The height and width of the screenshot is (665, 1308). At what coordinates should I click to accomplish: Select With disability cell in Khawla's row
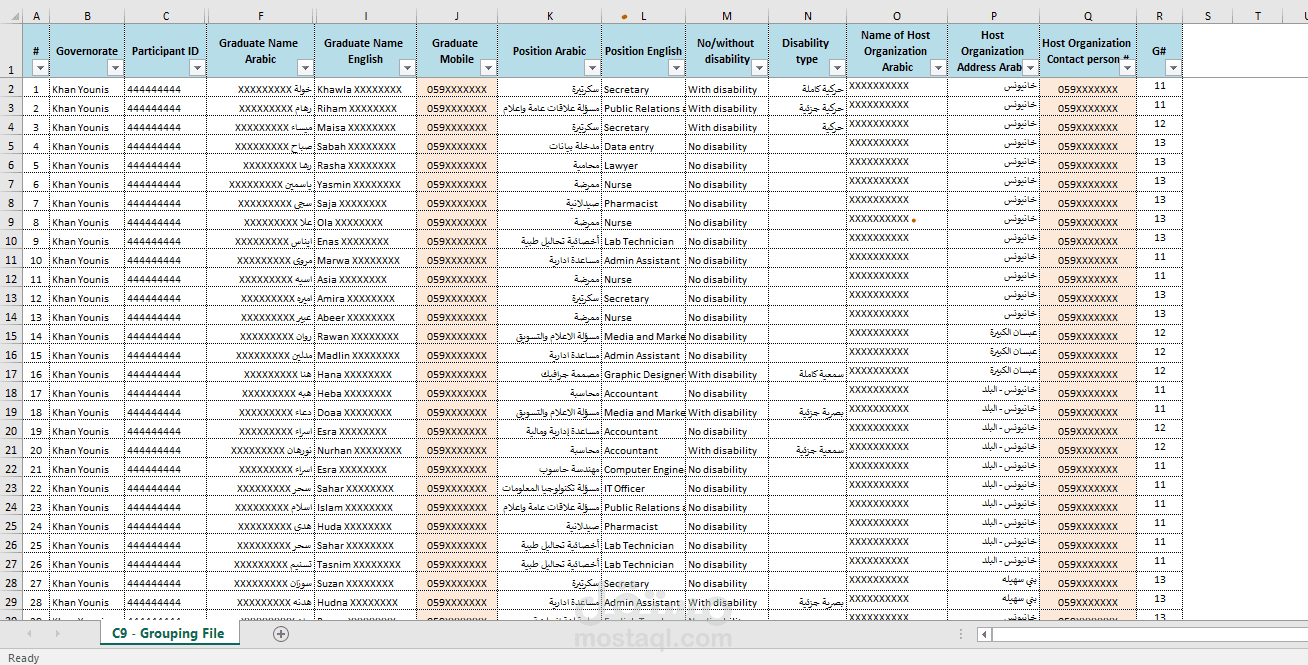tap(727, 89)
